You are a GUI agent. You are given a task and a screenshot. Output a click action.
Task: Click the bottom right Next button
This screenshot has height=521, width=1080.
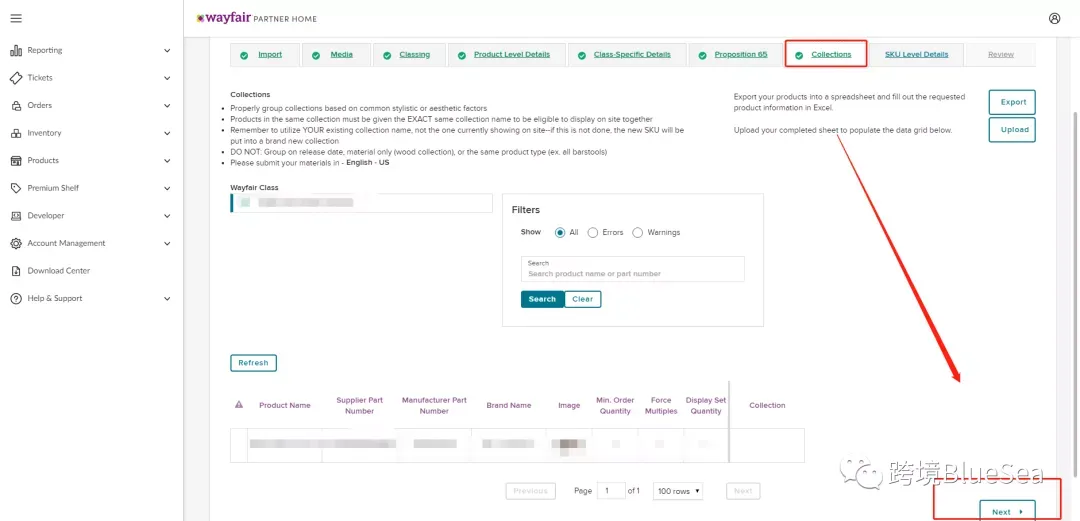pos(1007,511)
